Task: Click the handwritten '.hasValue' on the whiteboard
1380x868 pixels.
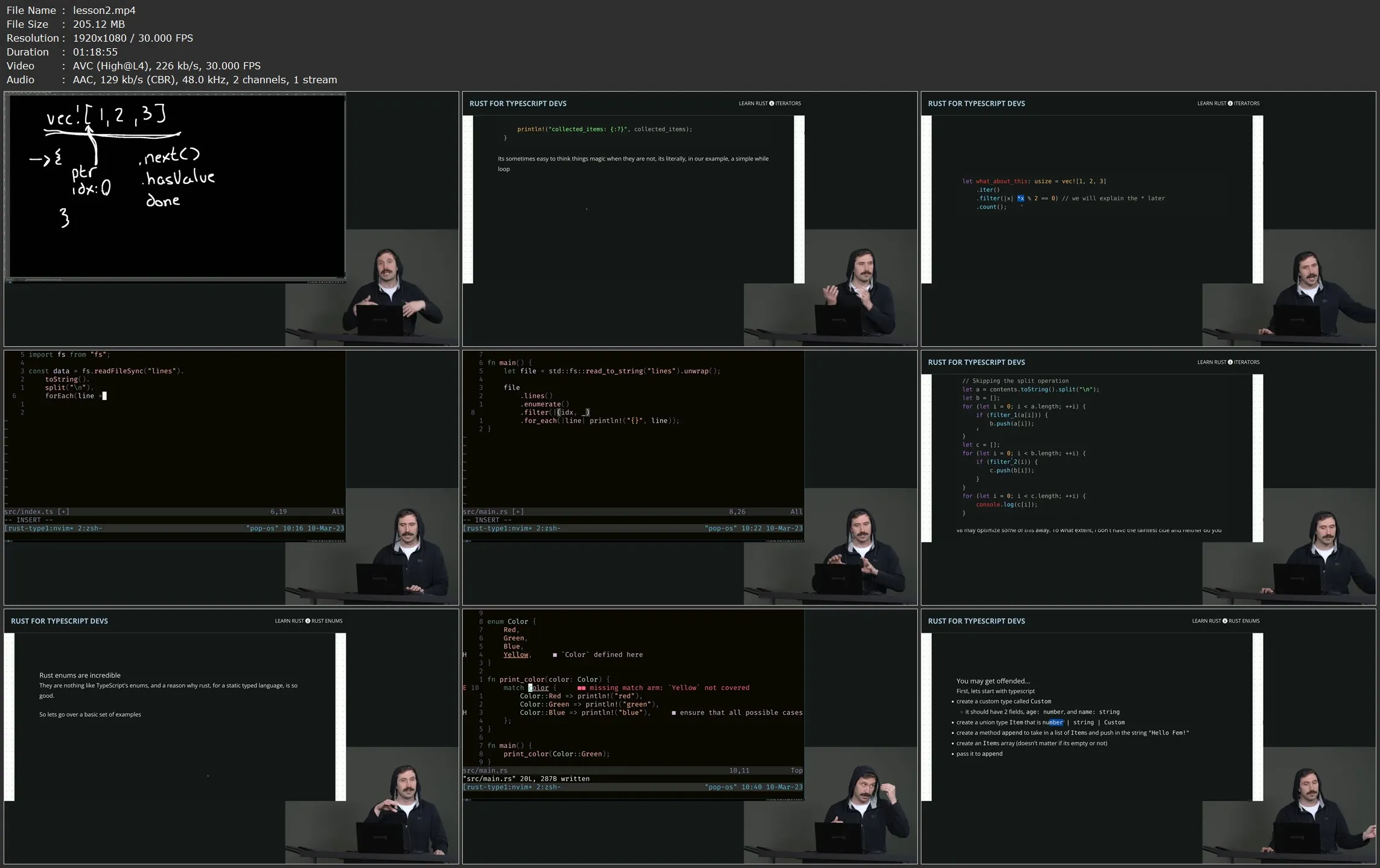Action: (x=179, y=178)
